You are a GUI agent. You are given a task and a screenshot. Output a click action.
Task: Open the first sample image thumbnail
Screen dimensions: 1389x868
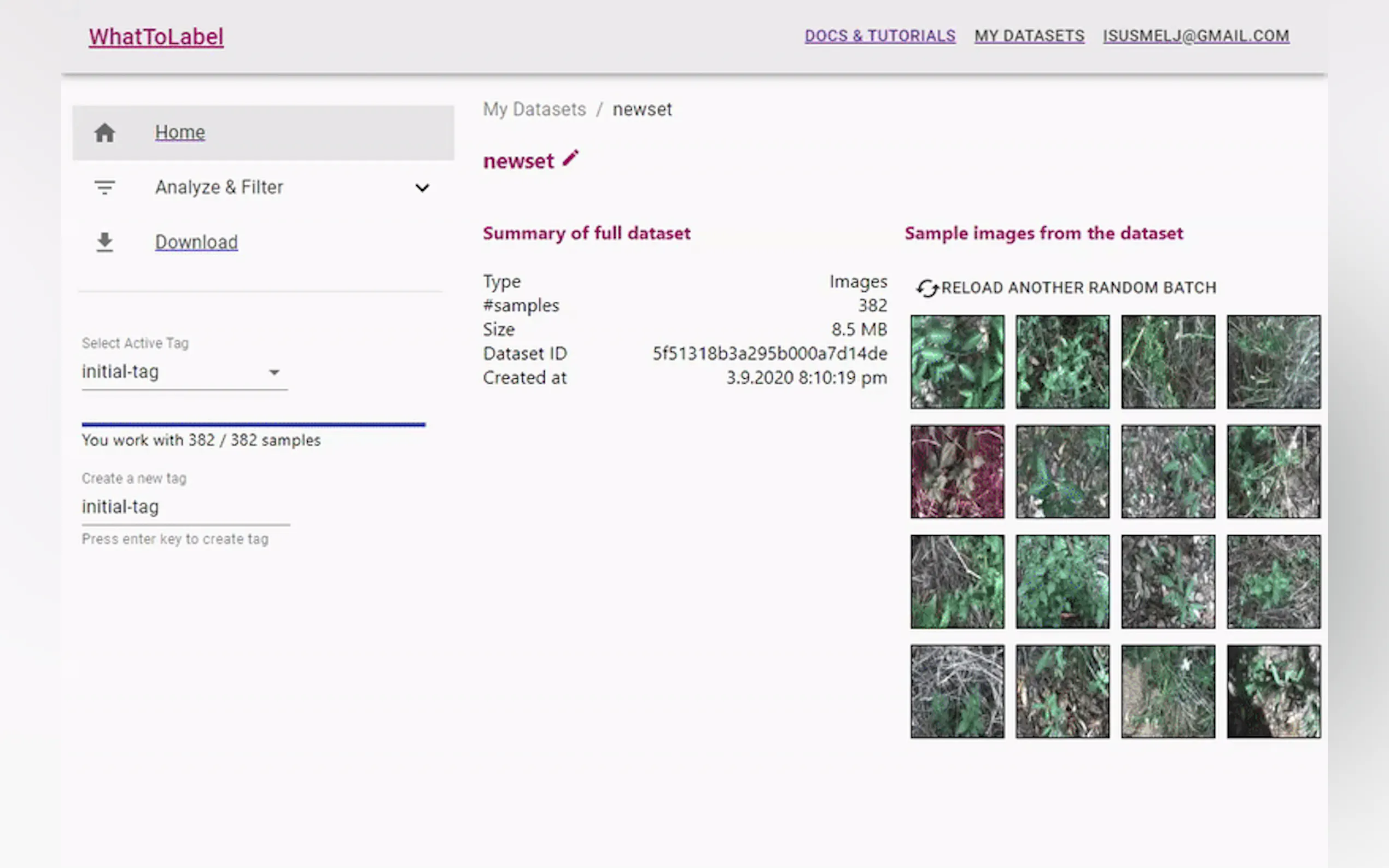(x=957, y=362)
